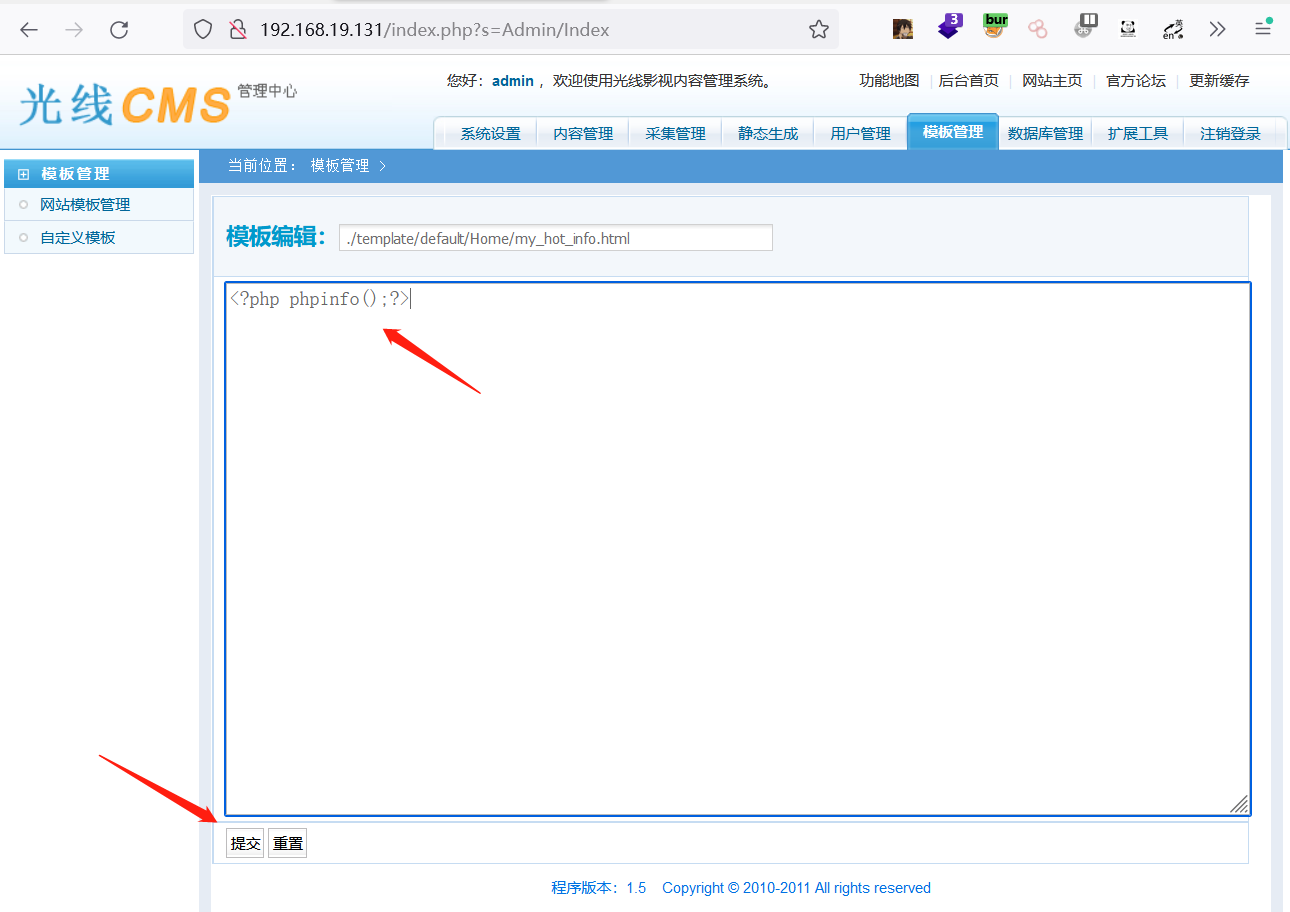The image size is (1290, 912).
Task: Click the 程序版本: 1.5 footer text
Action: coord(599,888)
